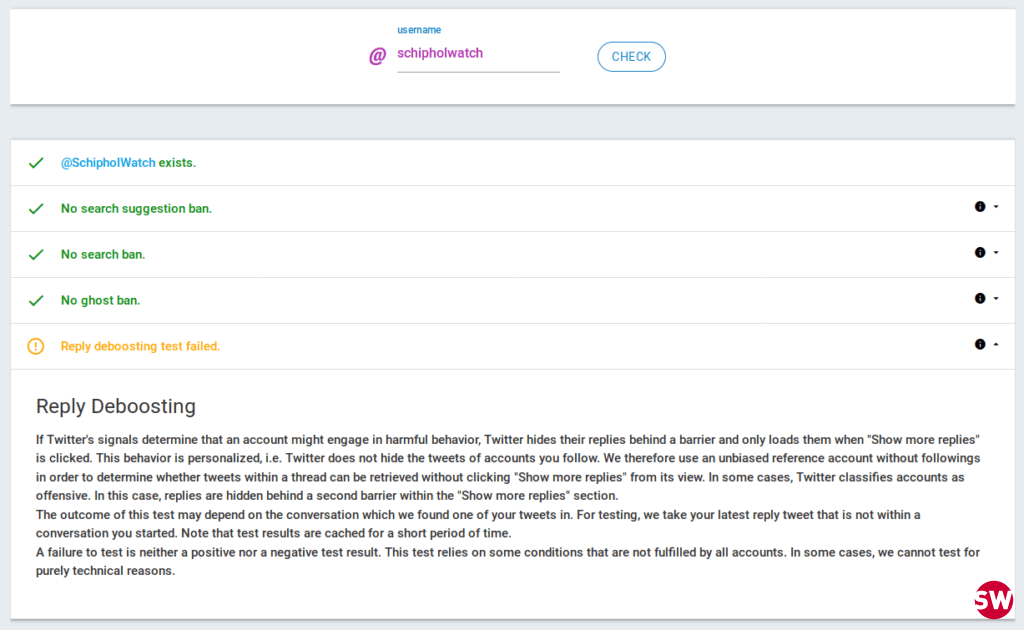This screenshot has width=1024, height=630.
Task: Click 'No search ban.' text
Action: click(103, 255)
